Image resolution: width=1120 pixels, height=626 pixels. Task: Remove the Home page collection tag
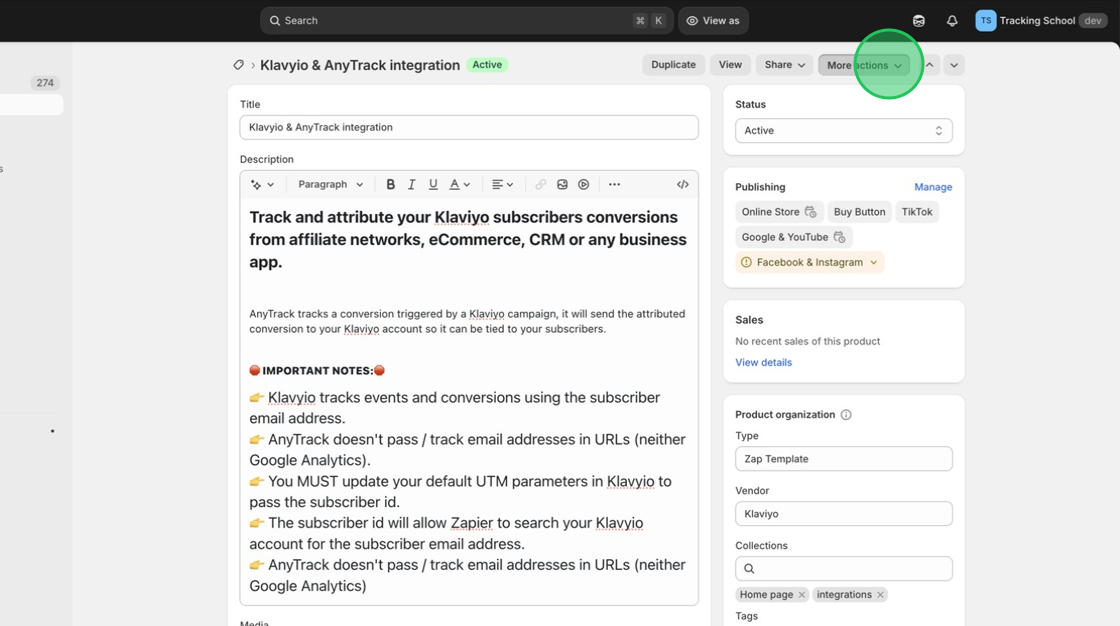[802, 595]
